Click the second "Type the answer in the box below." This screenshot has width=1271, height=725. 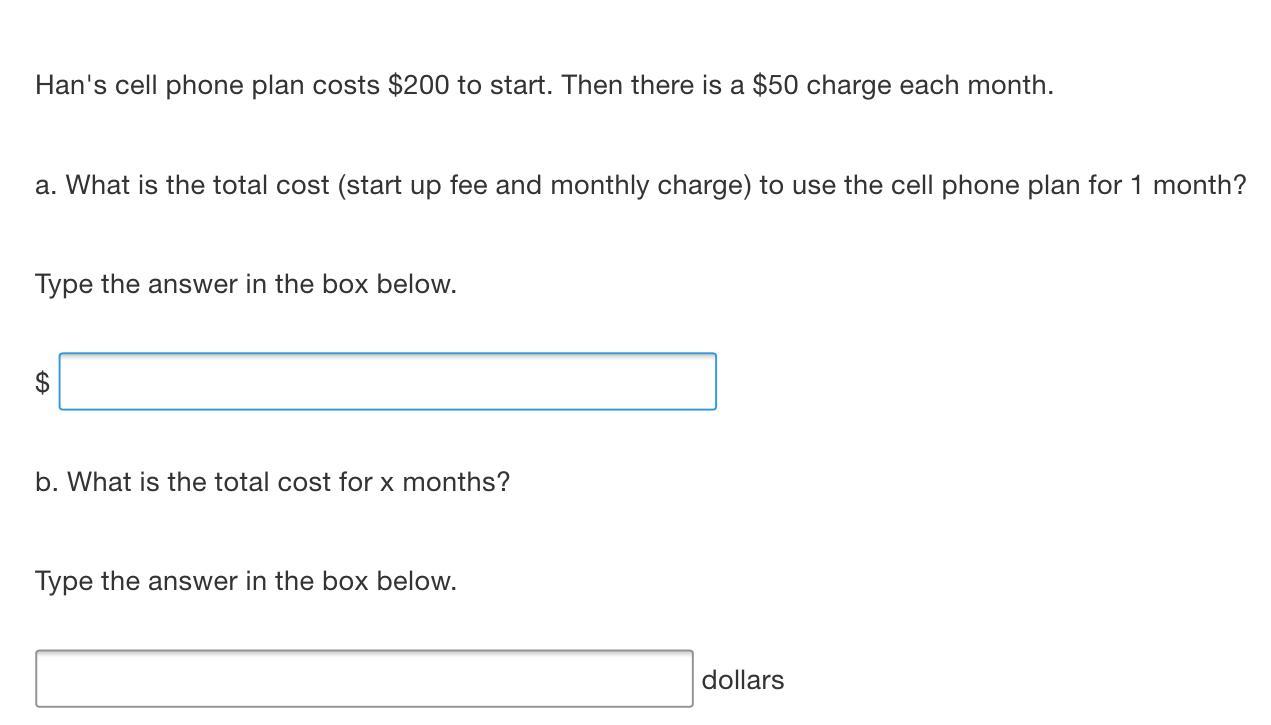pyautogui.click(x=245, y=581)
